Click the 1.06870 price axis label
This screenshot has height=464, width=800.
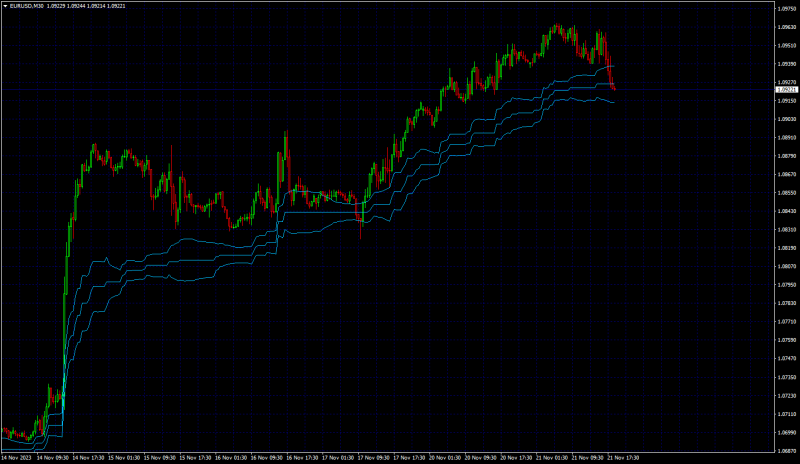(x=787, y=451)
